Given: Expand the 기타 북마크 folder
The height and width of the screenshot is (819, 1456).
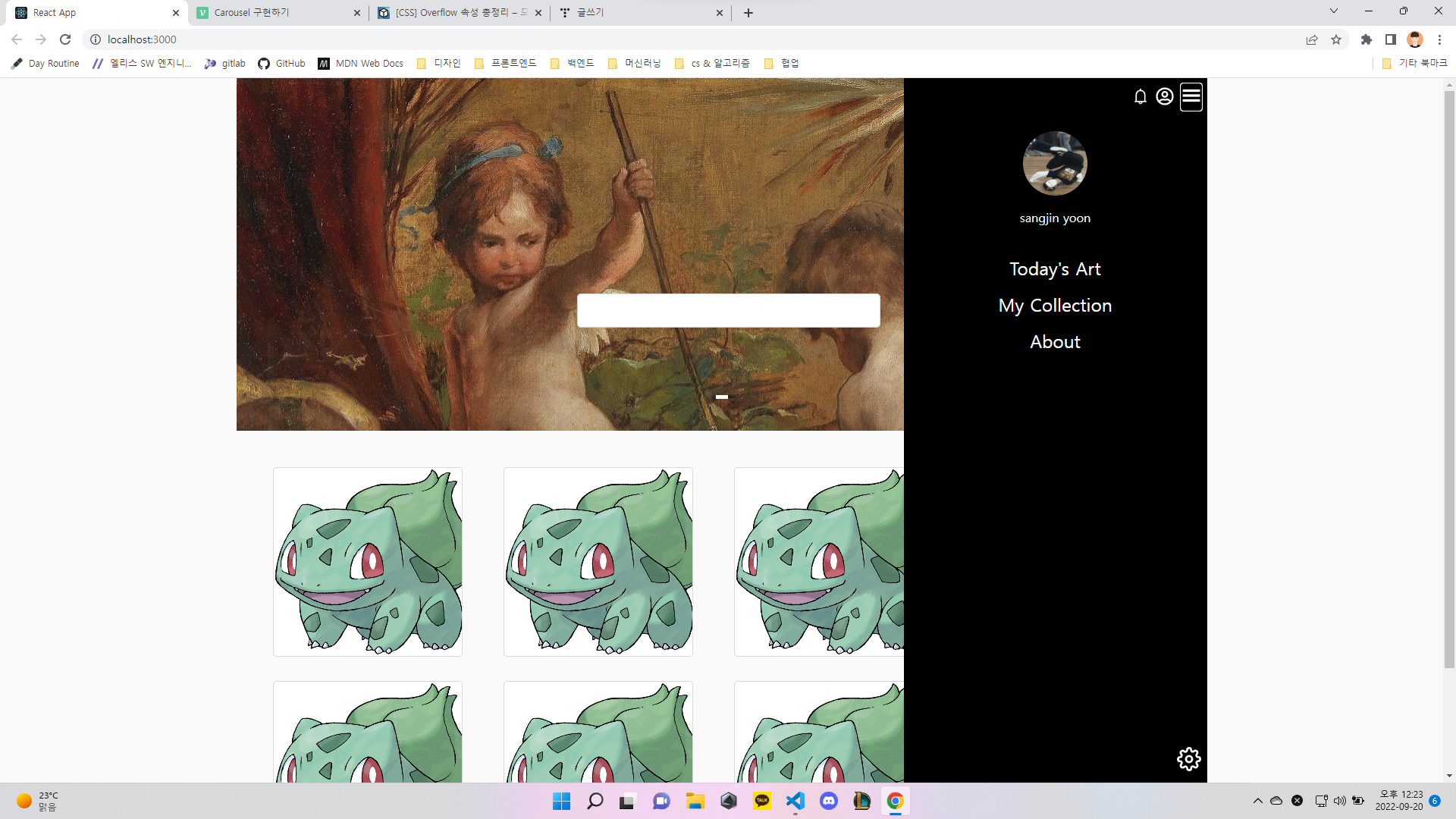Looking at the screenshot, I should coord(1415,64).
